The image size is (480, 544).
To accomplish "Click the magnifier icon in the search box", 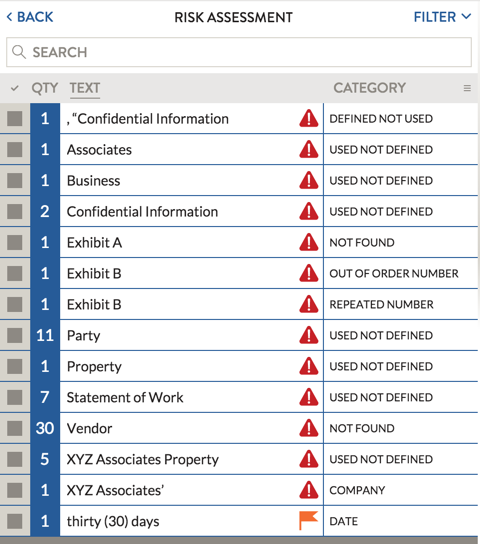I will point(19,52).
